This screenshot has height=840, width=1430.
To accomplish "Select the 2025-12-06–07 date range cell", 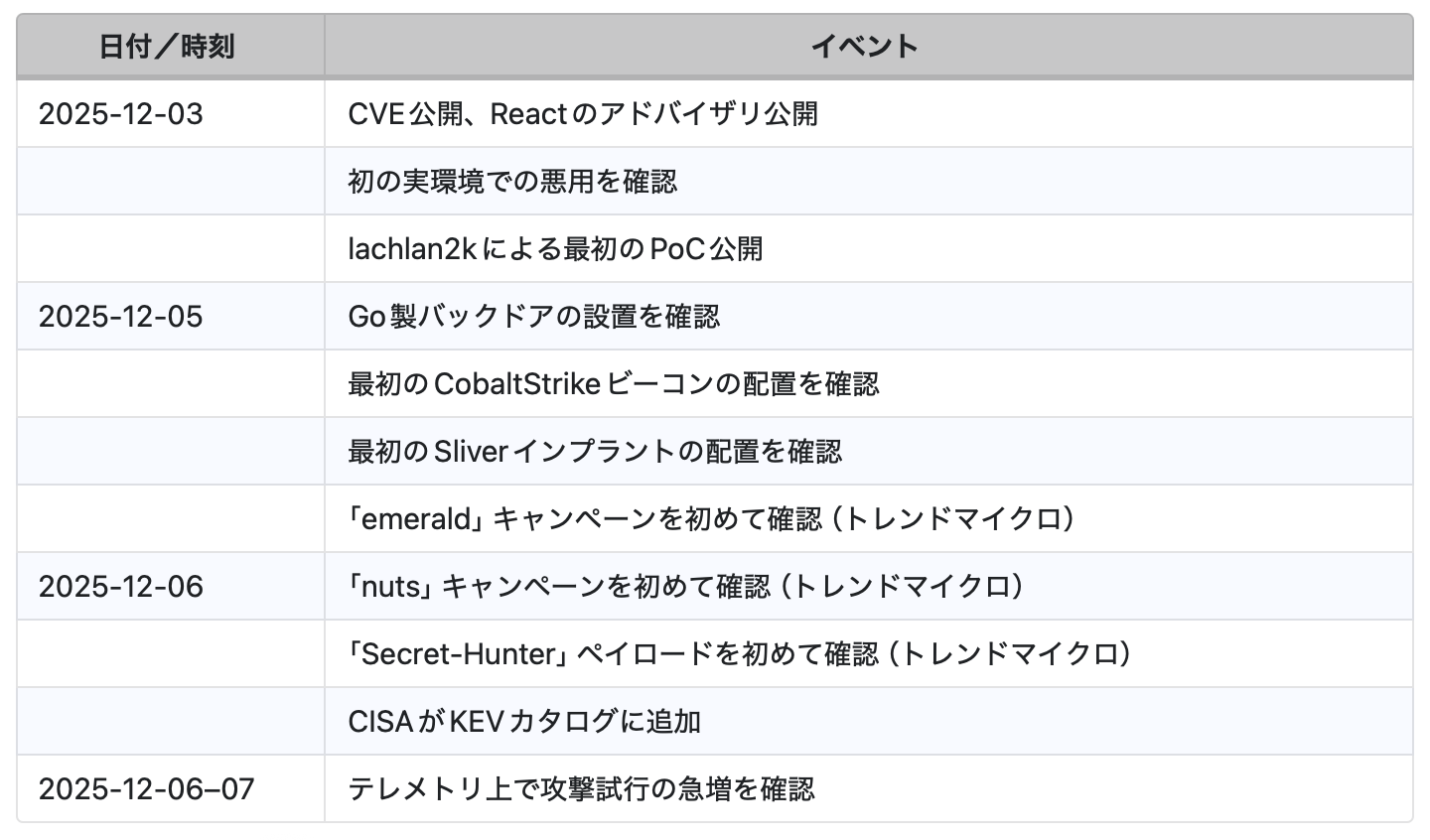I will [x=147, y=789].
